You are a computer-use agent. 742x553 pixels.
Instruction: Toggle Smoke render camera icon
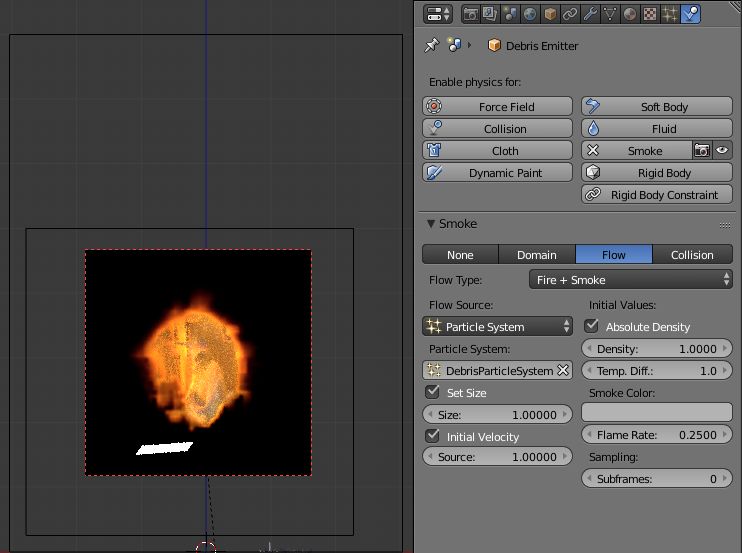702,150
